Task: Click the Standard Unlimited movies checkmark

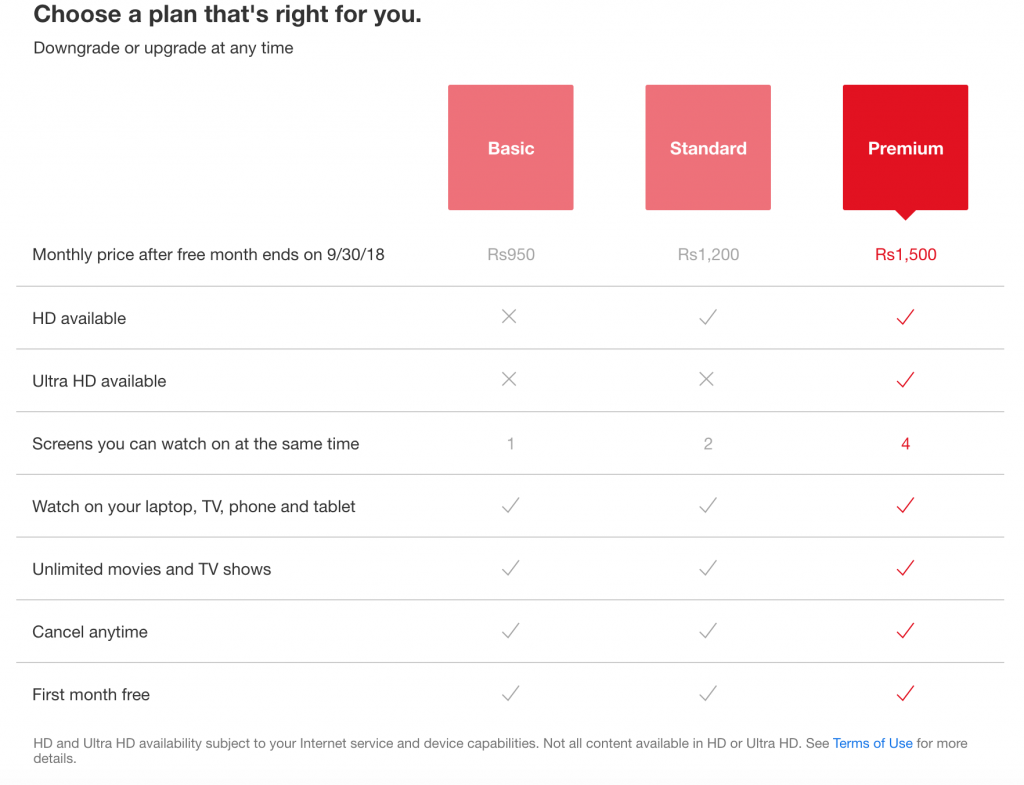Action: pyautogui.click(x=708, y=568)
